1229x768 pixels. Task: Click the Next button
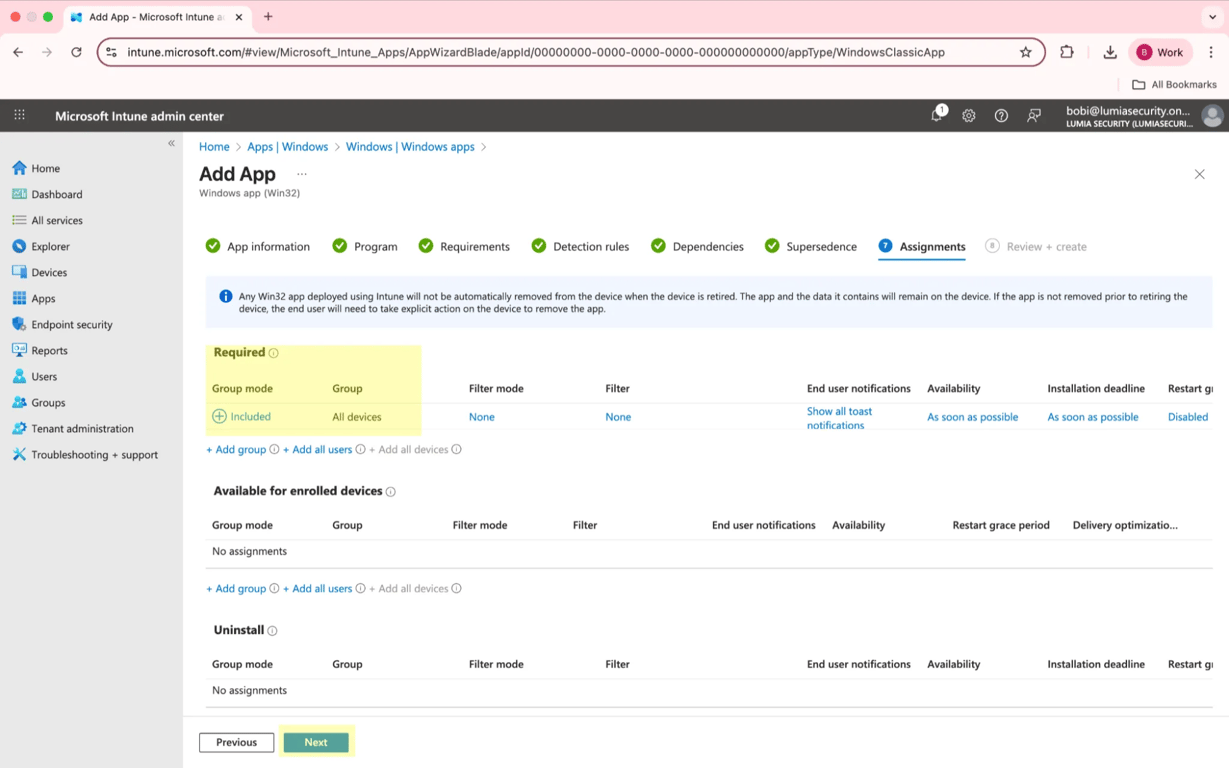click(316, 742)
